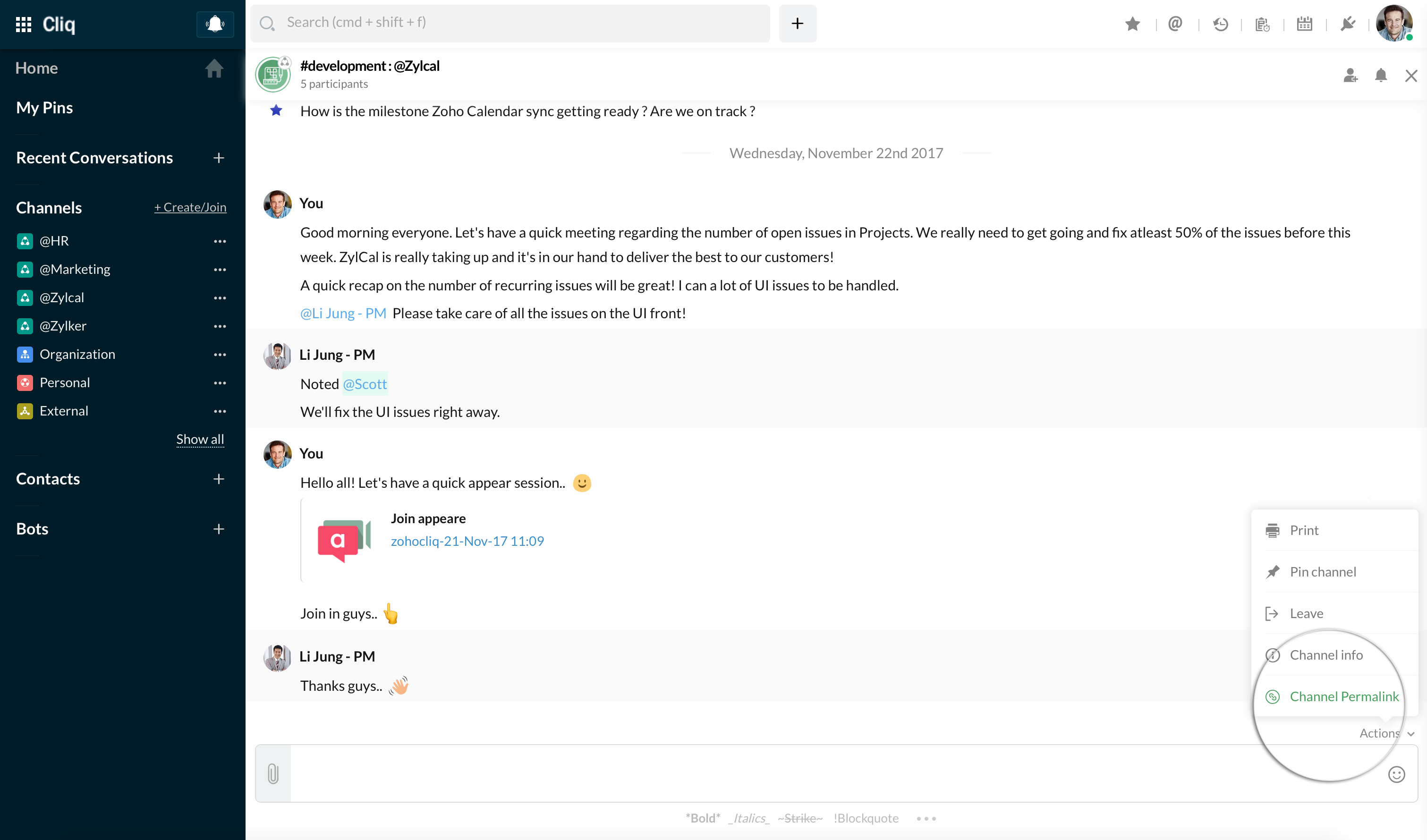Image resolution: width=1427 pixels, height=840 pixels.
Task: Click the starred messages icon in top bar
Action: click(x=1132, y=24)
